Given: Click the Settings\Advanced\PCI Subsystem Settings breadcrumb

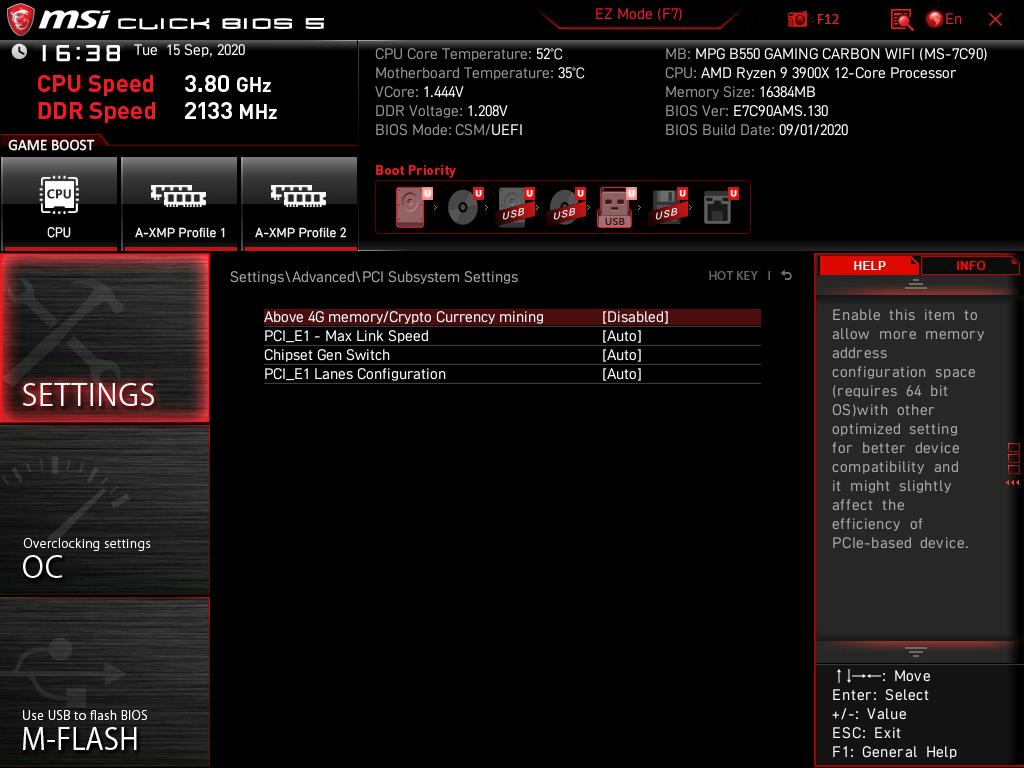Looking at the screenshot, I should pyautogui.click(x=374, y=277).
